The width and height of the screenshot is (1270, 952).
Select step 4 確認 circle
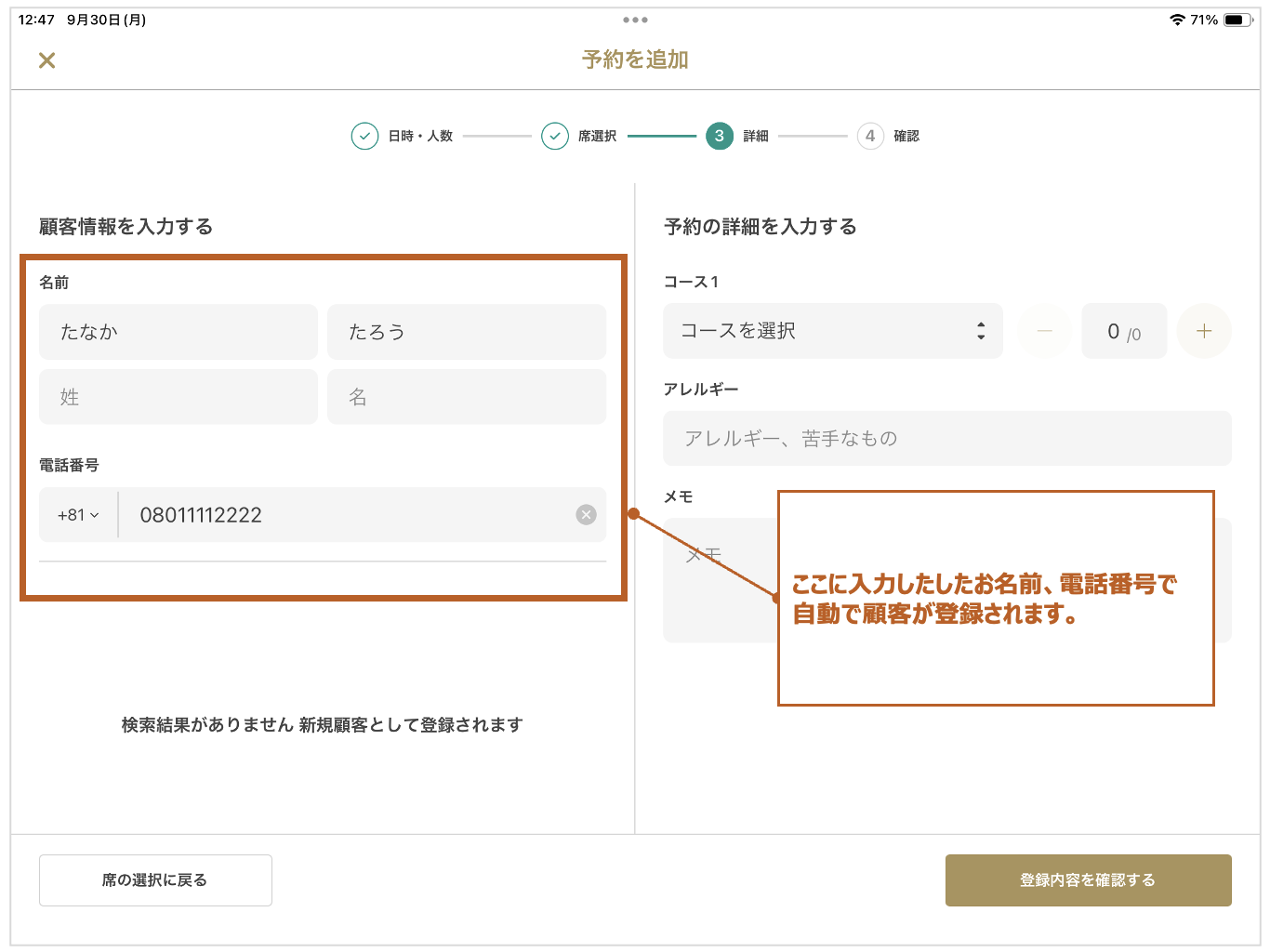[870, 136]
